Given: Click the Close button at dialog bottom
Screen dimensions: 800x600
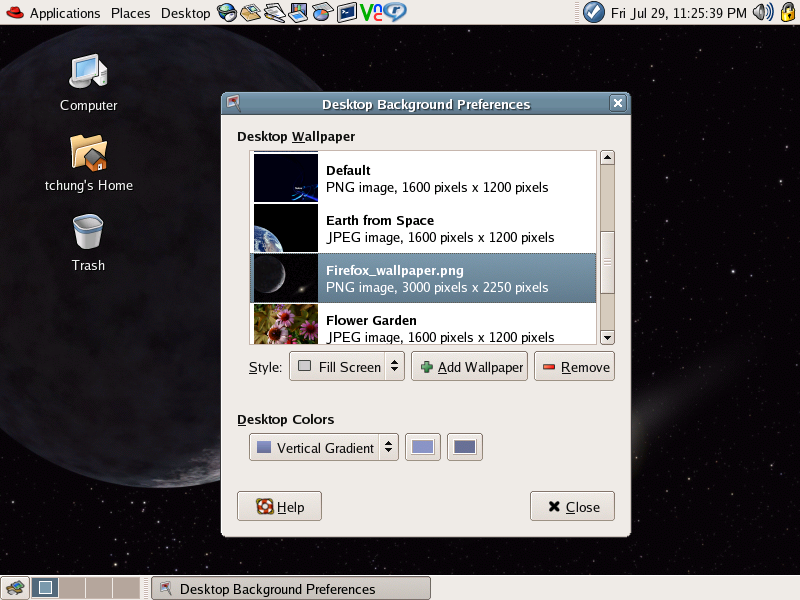Looking at the screenshot, I should [572, 506].
